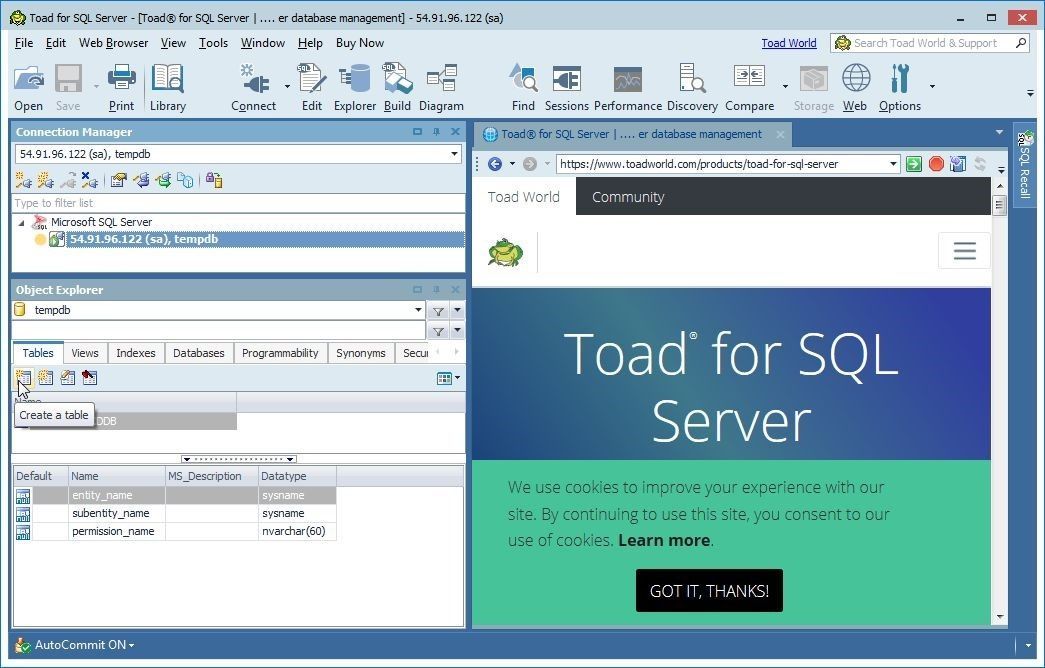
Task: Click the alter table pencil icon in Object Explorer
Action: [x=67, y=377]
